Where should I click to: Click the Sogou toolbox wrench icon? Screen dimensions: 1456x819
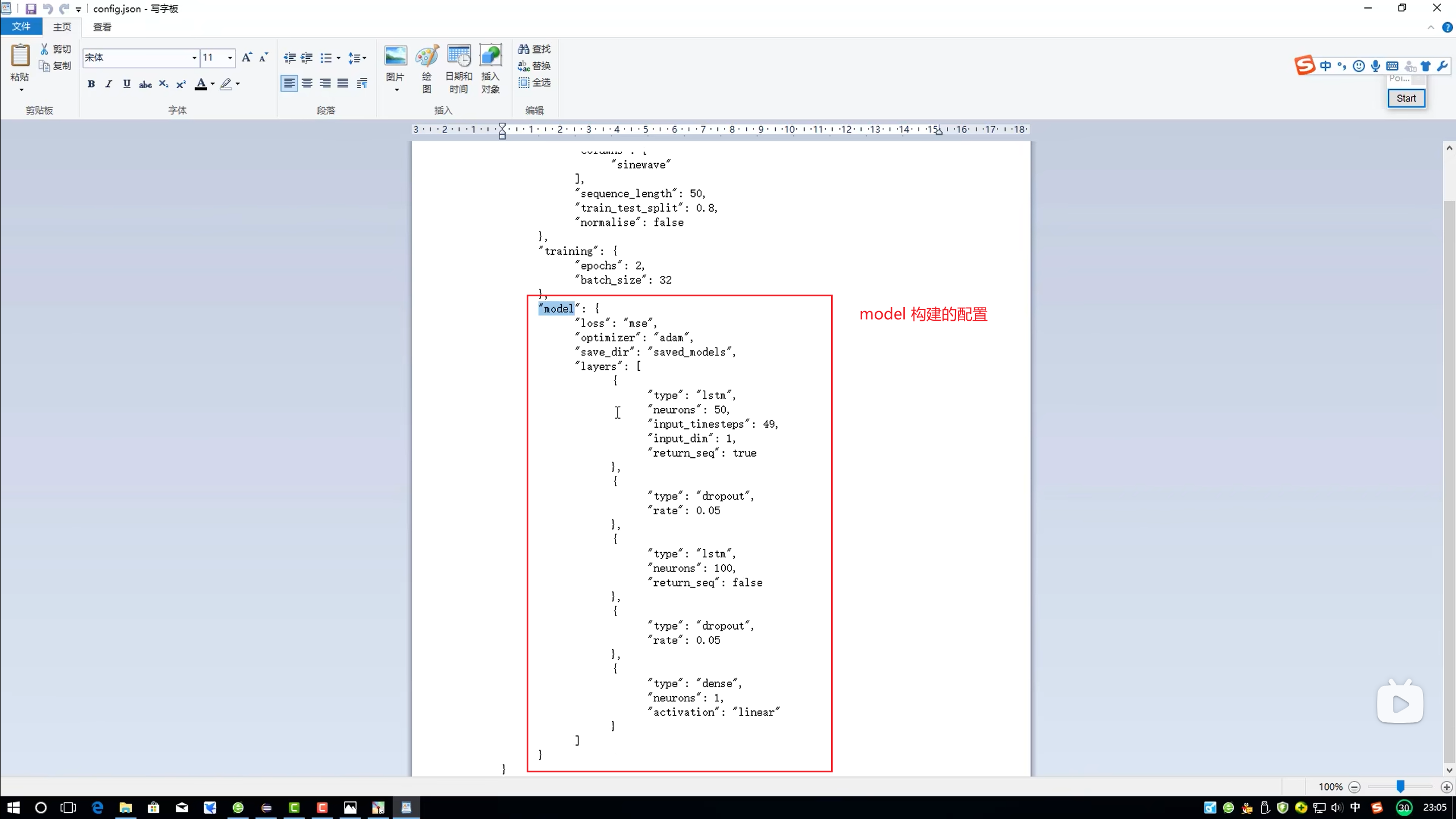click(x=1442, y=66)
